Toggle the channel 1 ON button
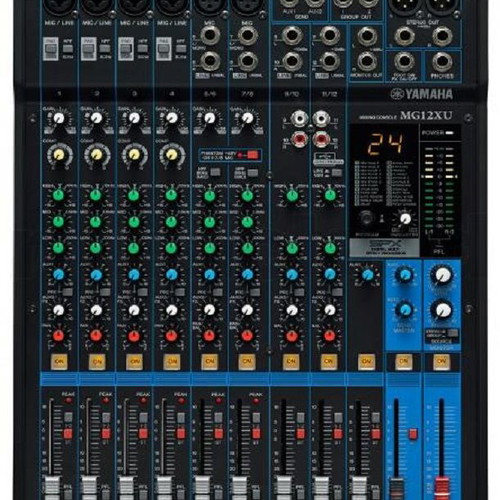Viewport: 500px width, 500px height. [59, 362]
